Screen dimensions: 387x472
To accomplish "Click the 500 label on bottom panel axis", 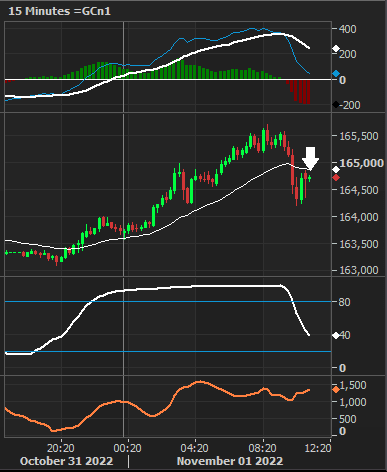I will (x=347, y=419).
